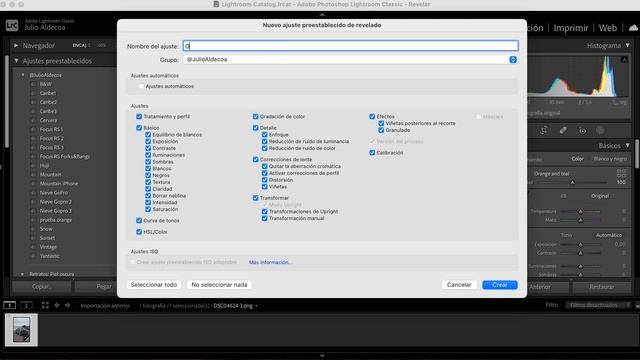Collapse the Ajustes preestablecidos panel
640x360 pixels.
click(16, 61)
